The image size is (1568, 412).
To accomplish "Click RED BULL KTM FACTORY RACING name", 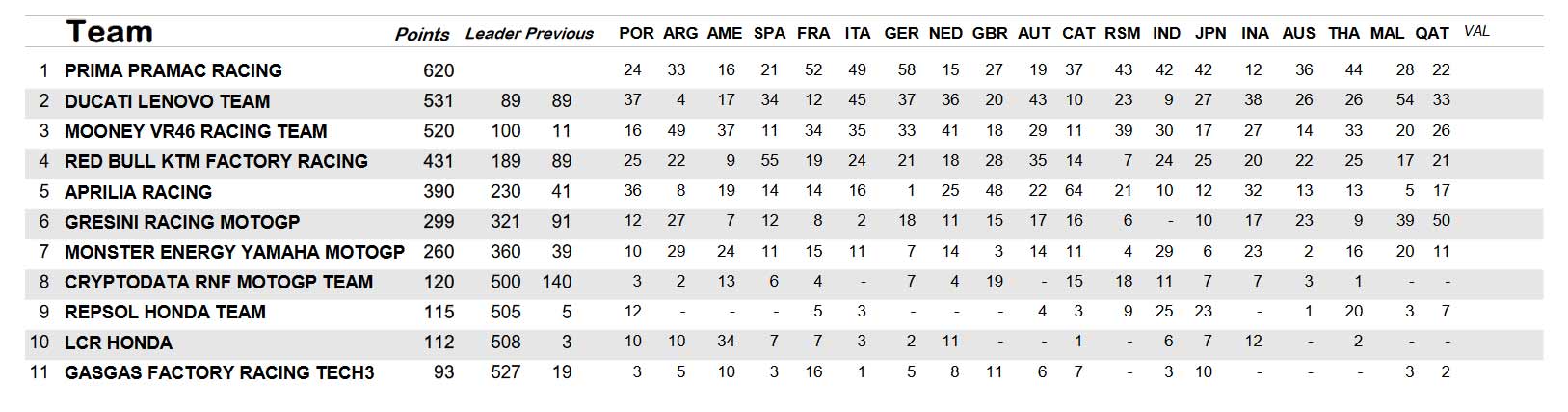I will (x=216, y=161).
